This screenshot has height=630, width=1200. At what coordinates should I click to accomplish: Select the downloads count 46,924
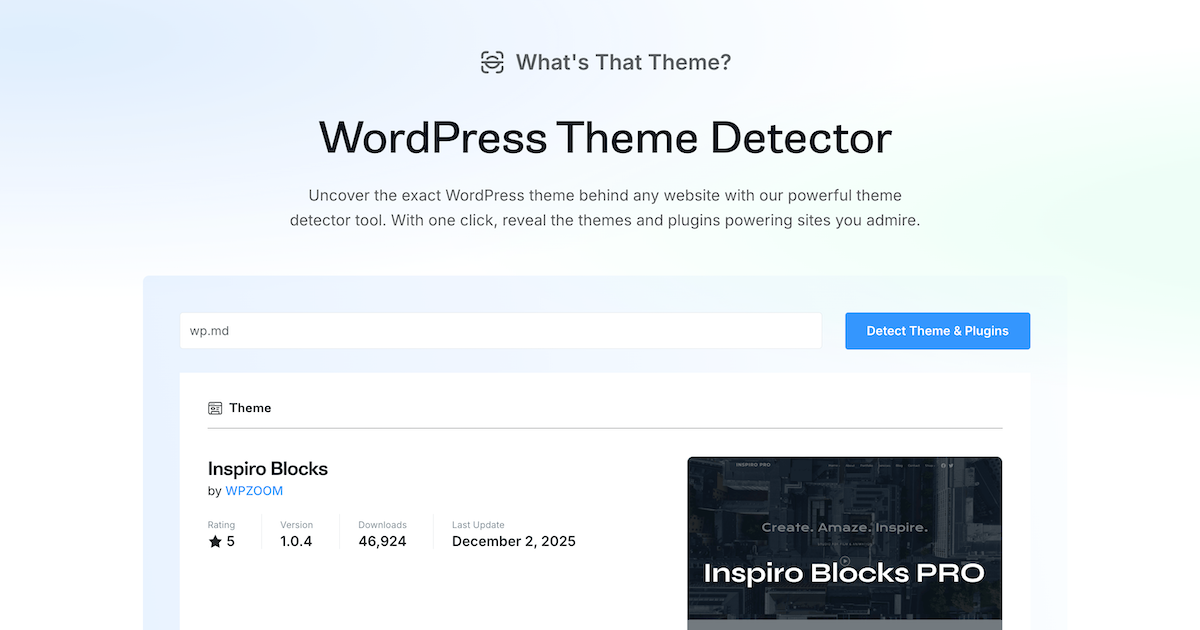click(x=382, y=541)
